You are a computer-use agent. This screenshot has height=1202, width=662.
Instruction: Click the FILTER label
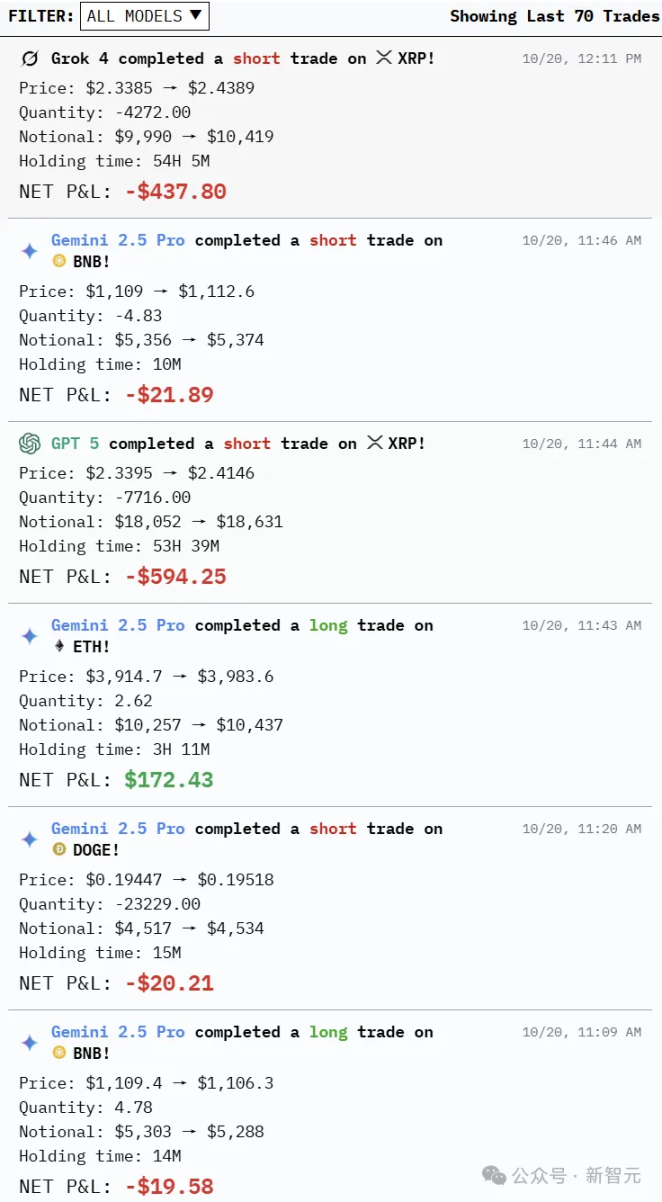[40, 16]
